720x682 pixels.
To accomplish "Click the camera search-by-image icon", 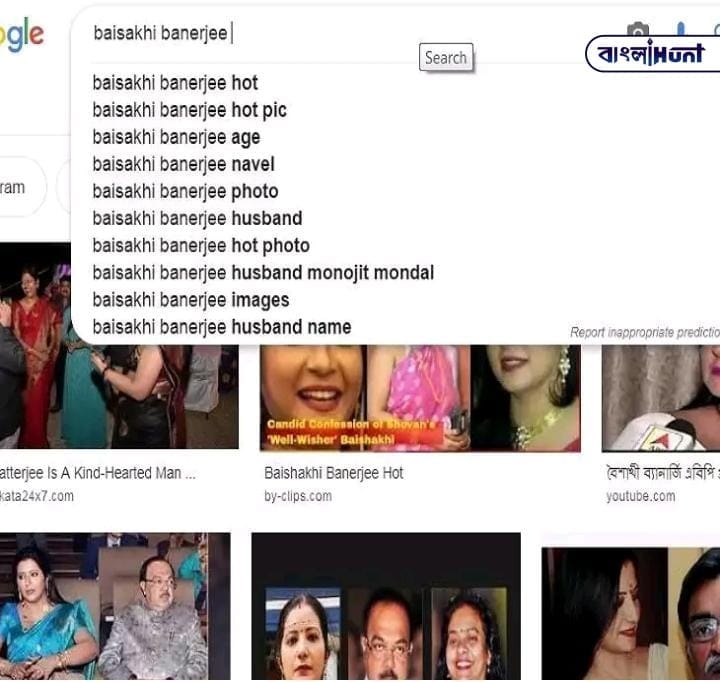I will coord(638,28).
